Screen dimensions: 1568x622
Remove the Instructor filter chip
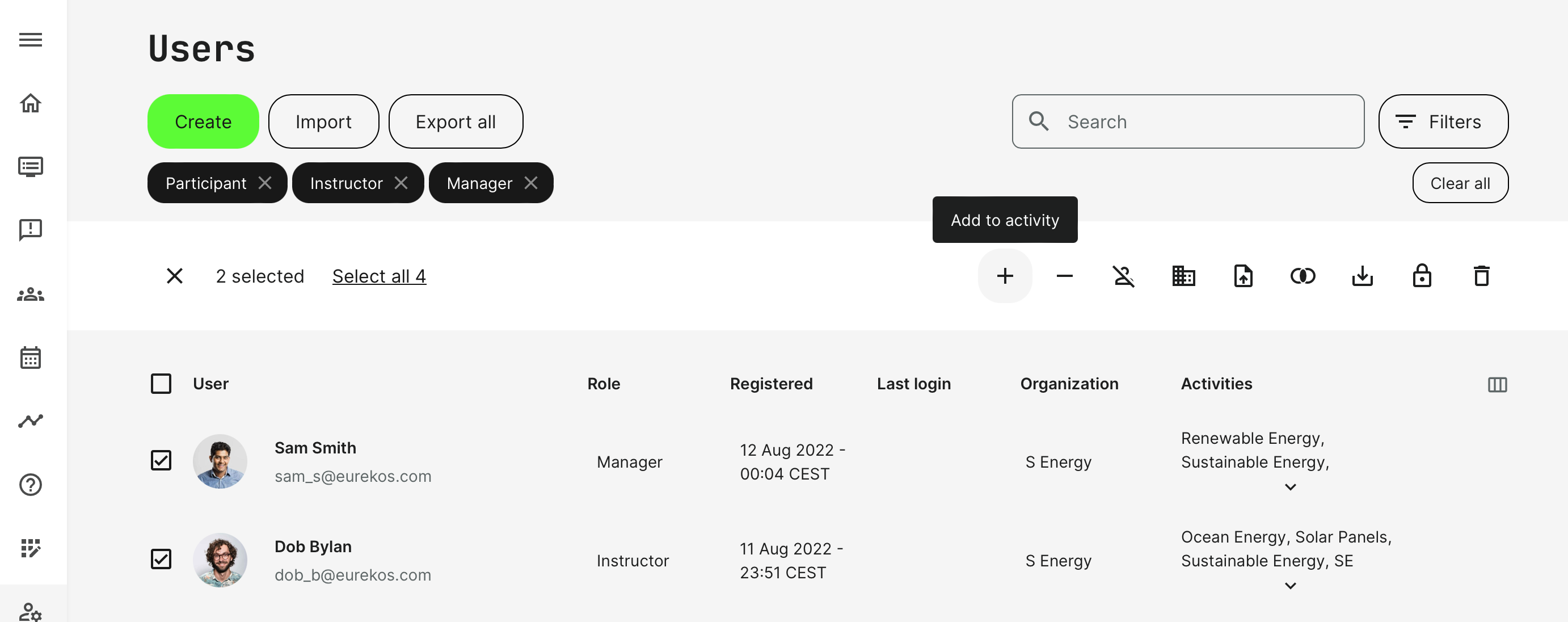point(401,183)
